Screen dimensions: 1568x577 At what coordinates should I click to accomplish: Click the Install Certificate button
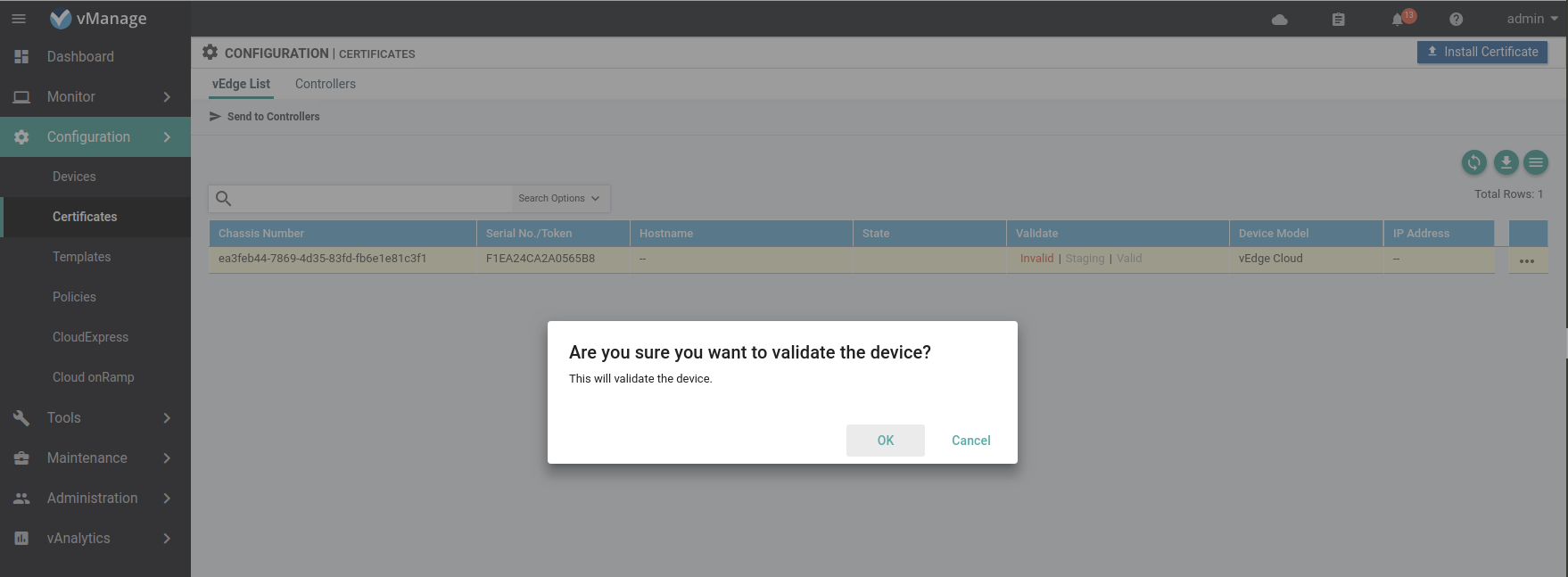1481,53
